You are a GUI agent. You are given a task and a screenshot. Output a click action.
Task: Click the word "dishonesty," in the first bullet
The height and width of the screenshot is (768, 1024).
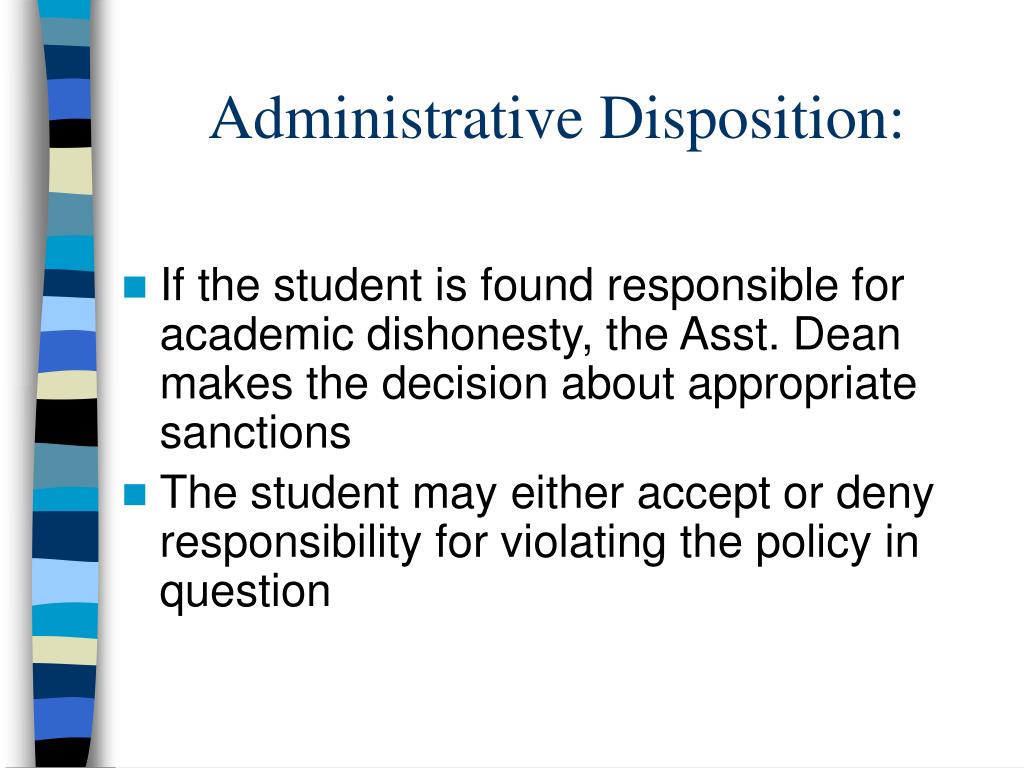pos(479,337)
